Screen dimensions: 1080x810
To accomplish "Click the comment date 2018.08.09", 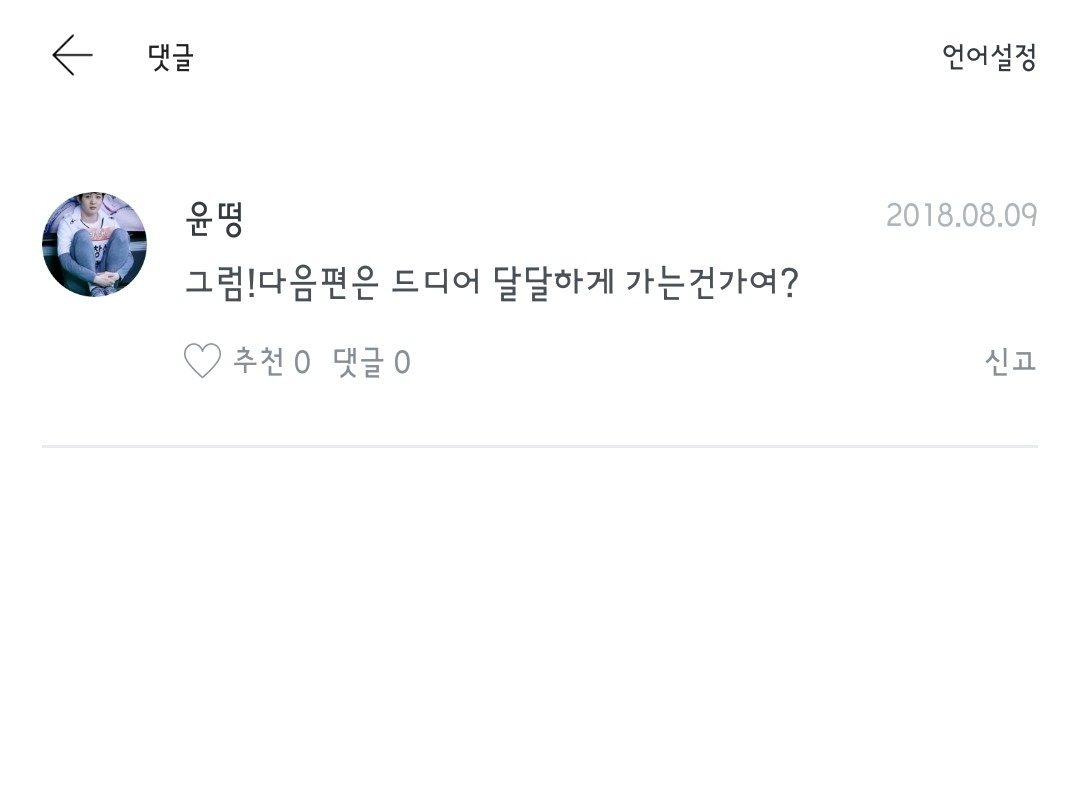I will pos(961,216).
